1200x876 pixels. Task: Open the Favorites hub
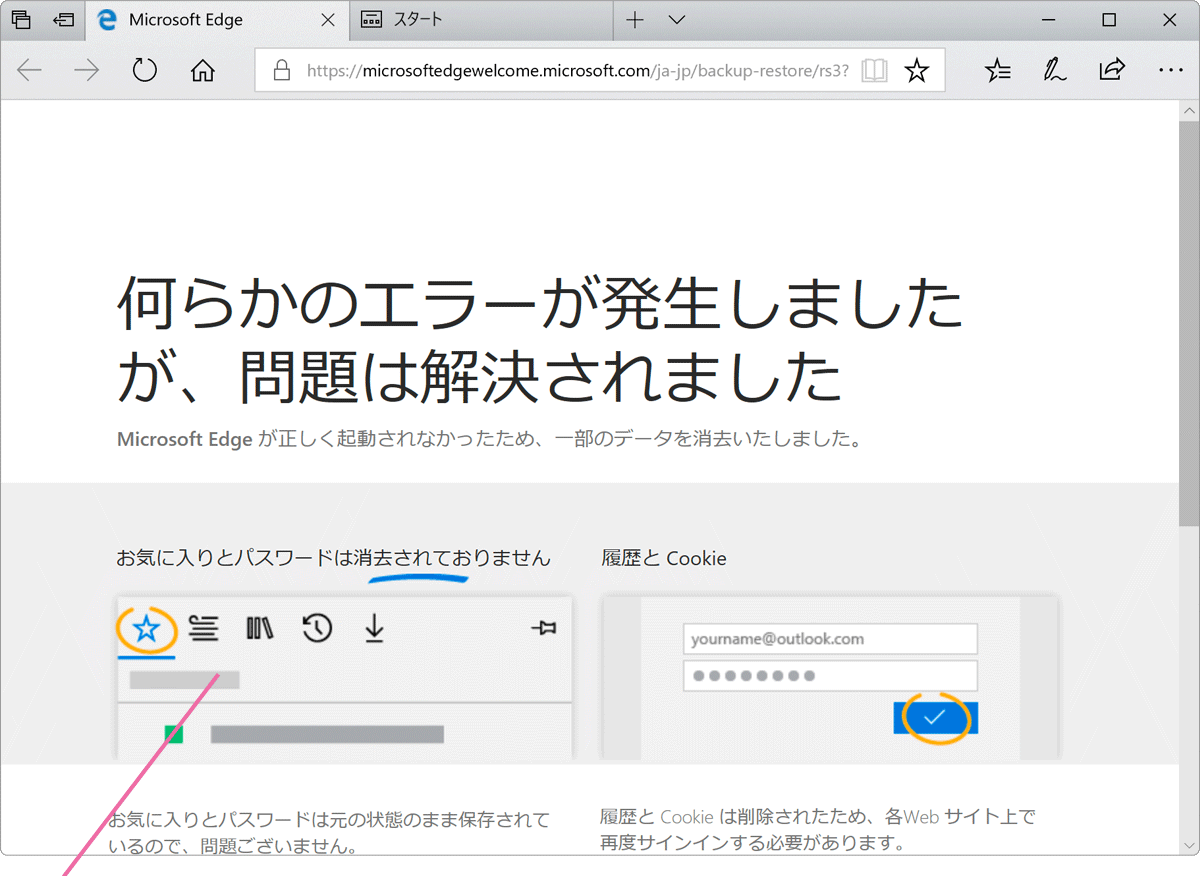[x=997, y=70]
